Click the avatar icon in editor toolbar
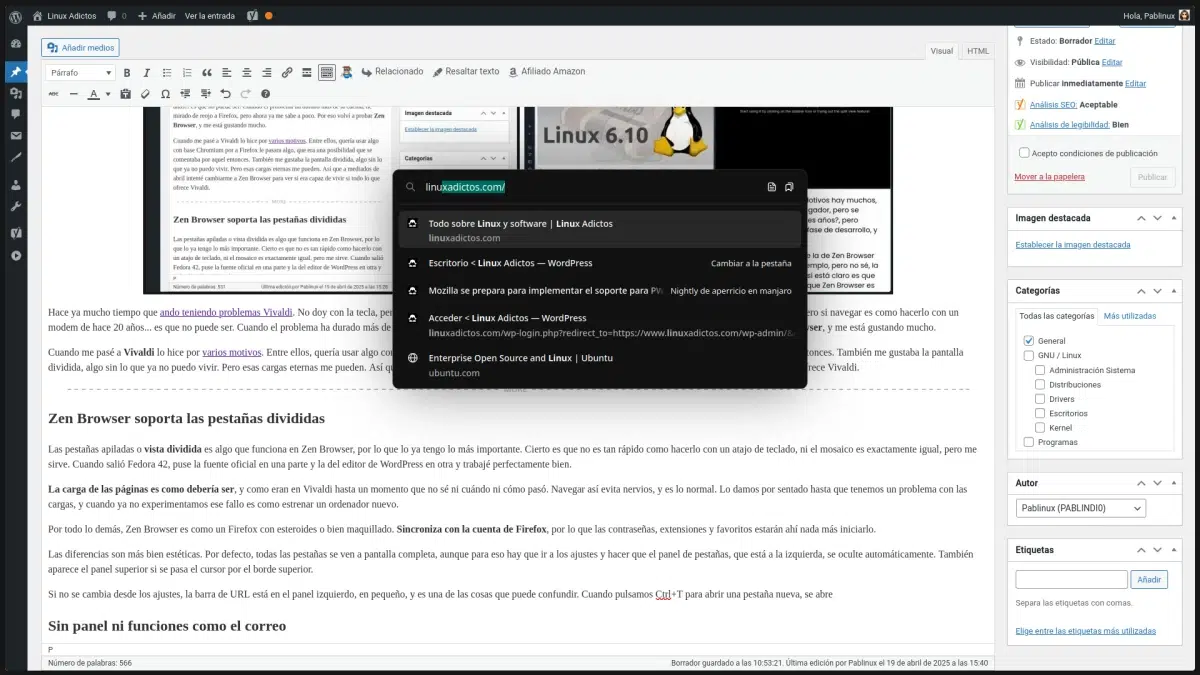 (x=347, y=73)
